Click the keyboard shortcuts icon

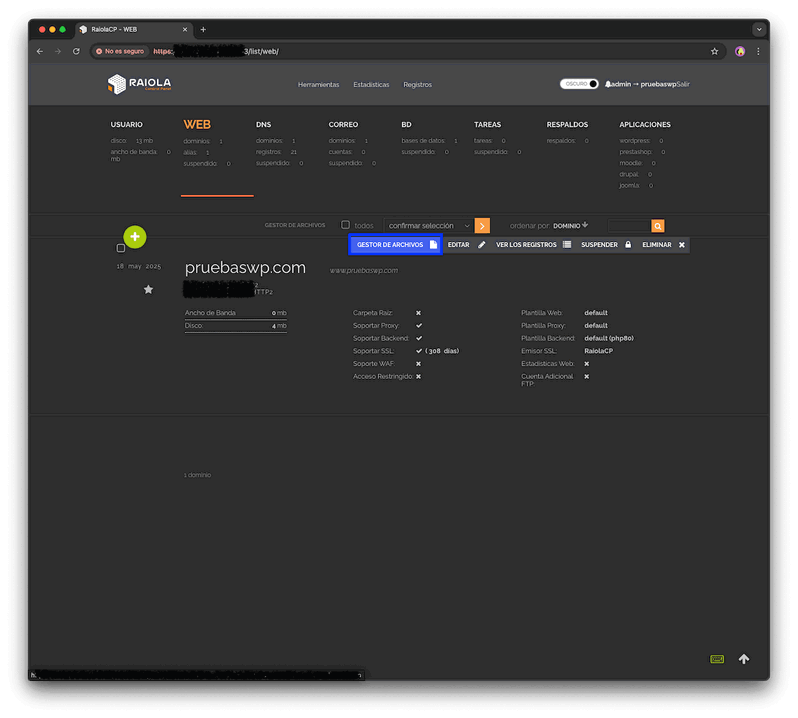tap(717, 659)
